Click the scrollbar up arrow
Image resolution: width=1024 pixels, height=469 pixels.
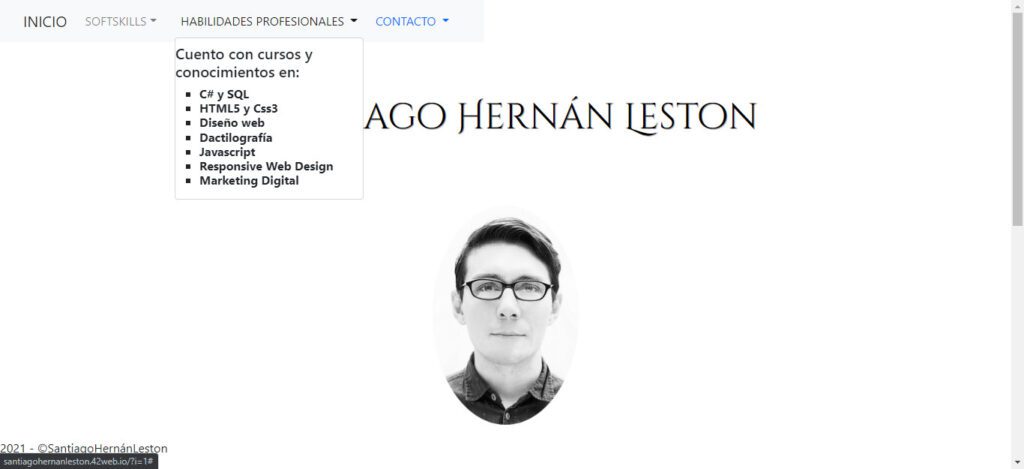(1017, 5)
